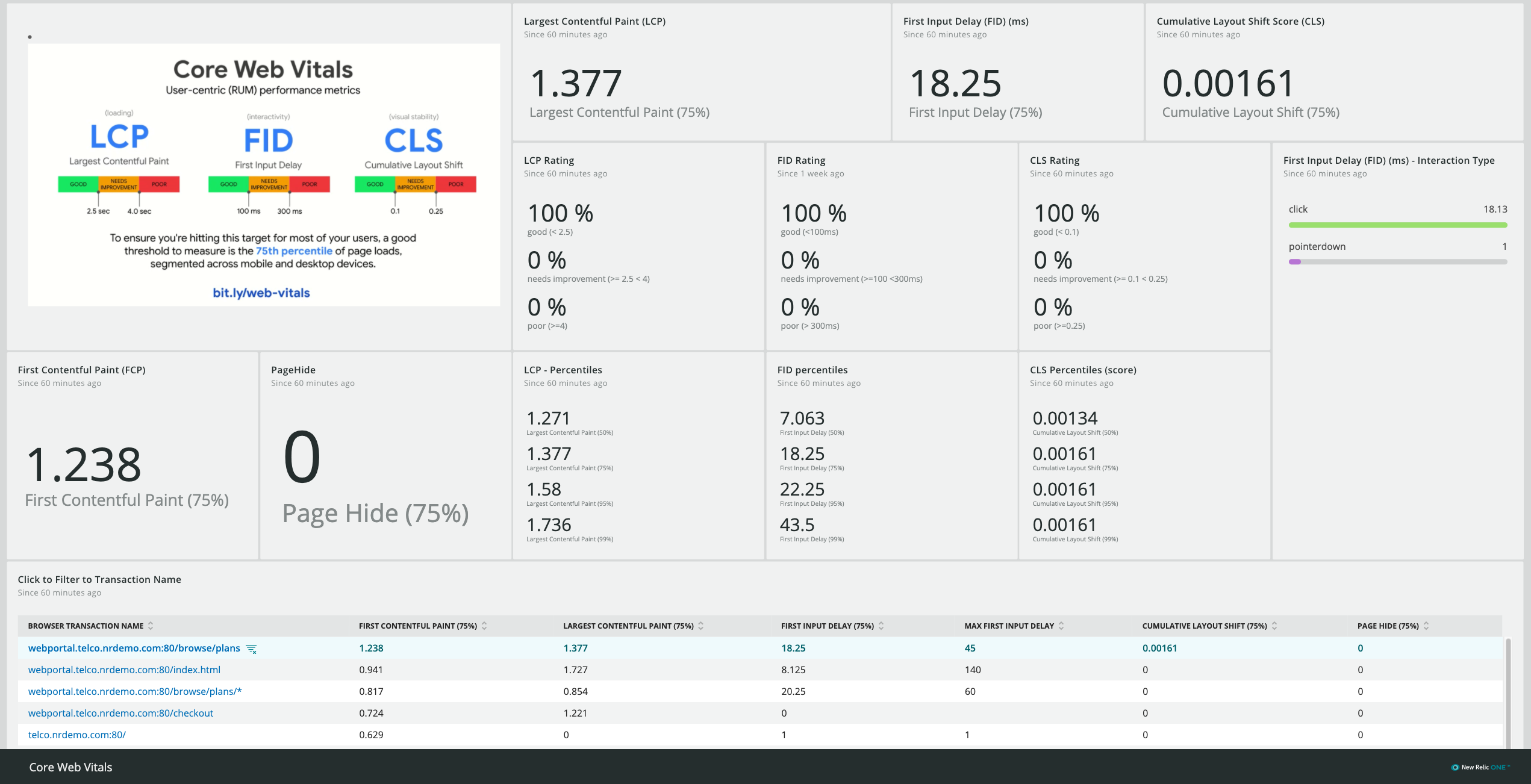This screenshot has width=1531, height=784.
Task: Open webportal.telco.nrdemo.com:80/browse/plans transaction
Action: click(134, 648)
